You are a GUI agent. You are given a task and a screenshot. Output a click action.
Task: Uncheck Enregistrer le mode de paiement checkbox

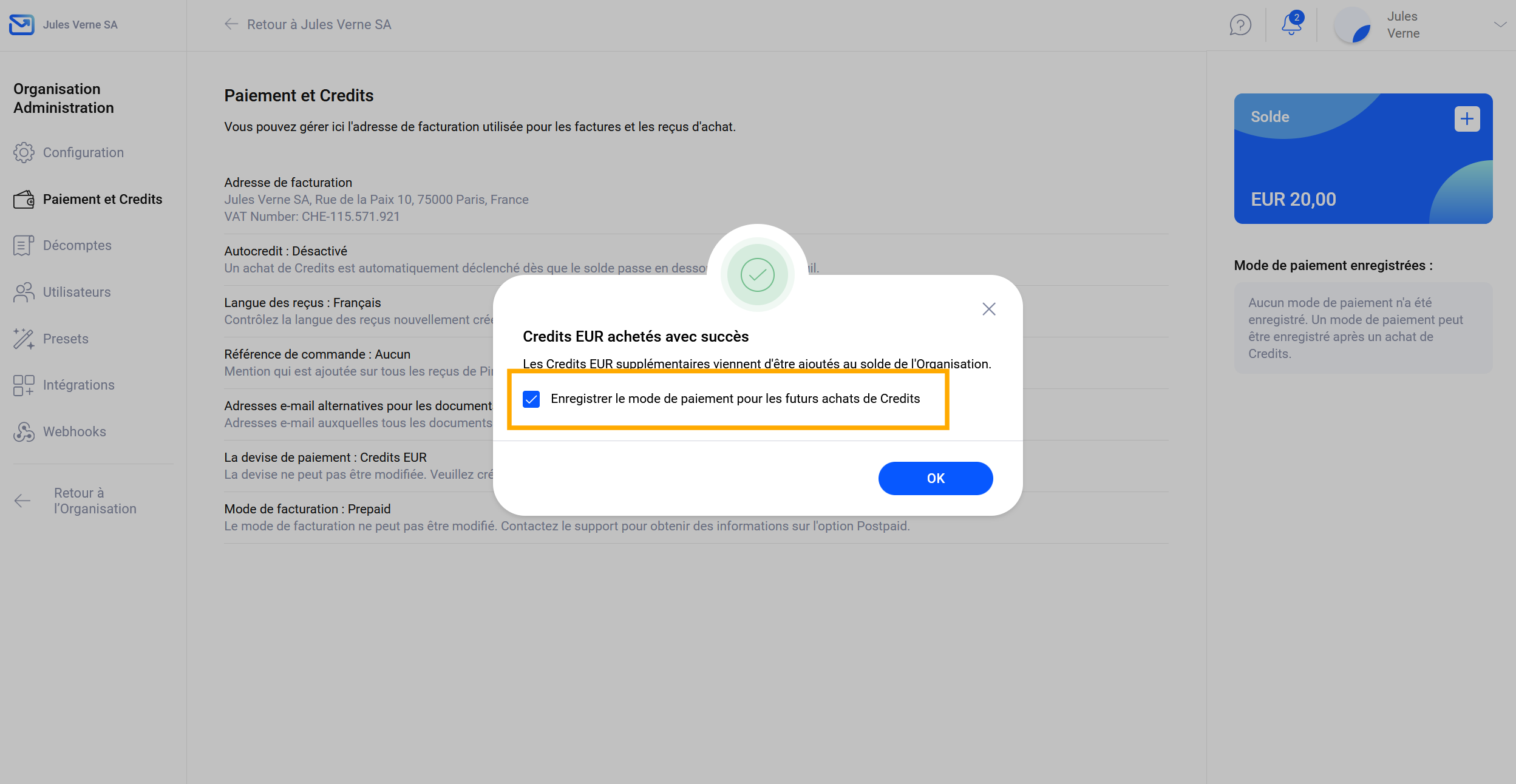point(531,399)
